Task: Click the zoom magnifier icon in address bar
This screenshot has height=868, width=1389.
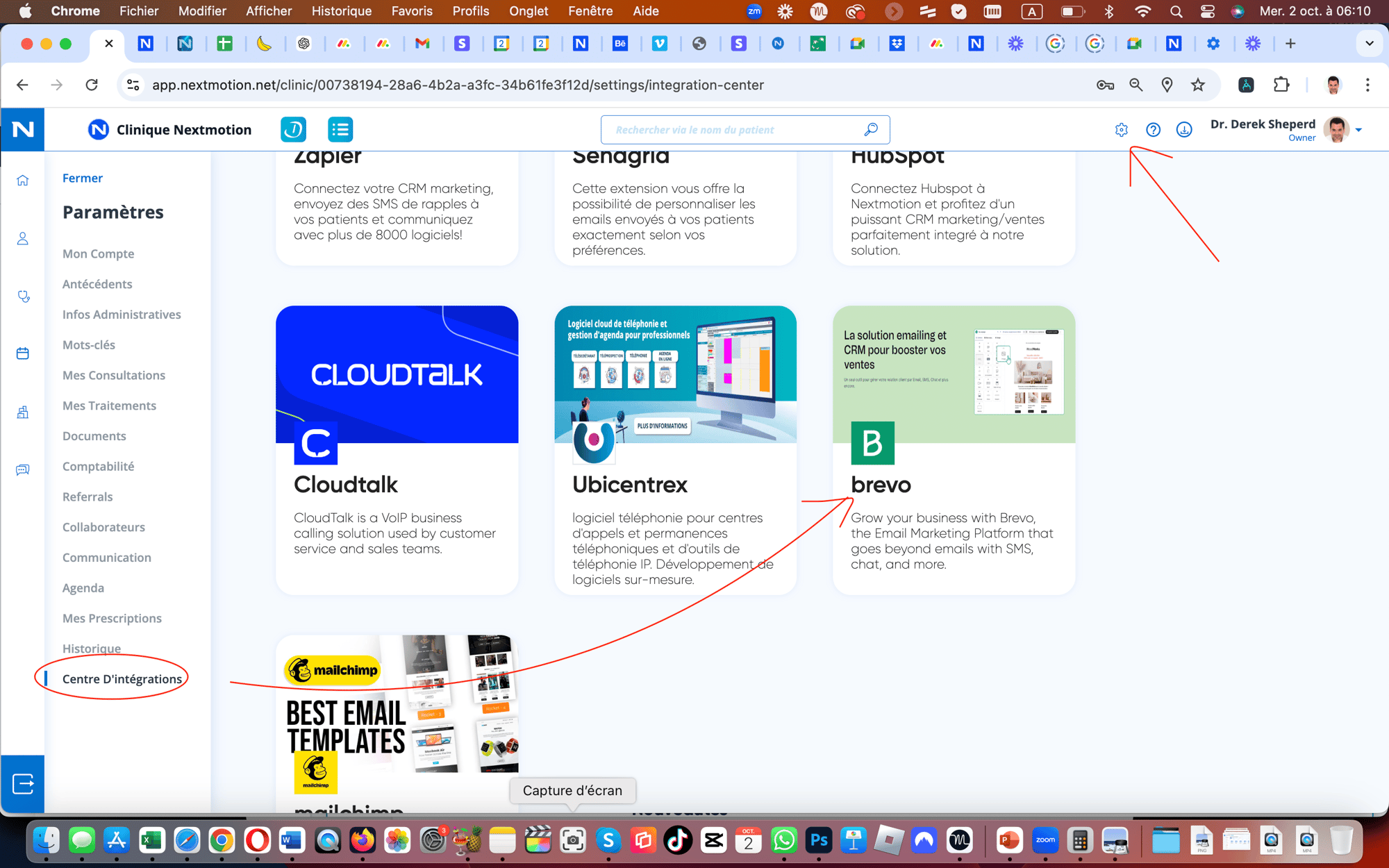Action: (x=1136, y=85)
